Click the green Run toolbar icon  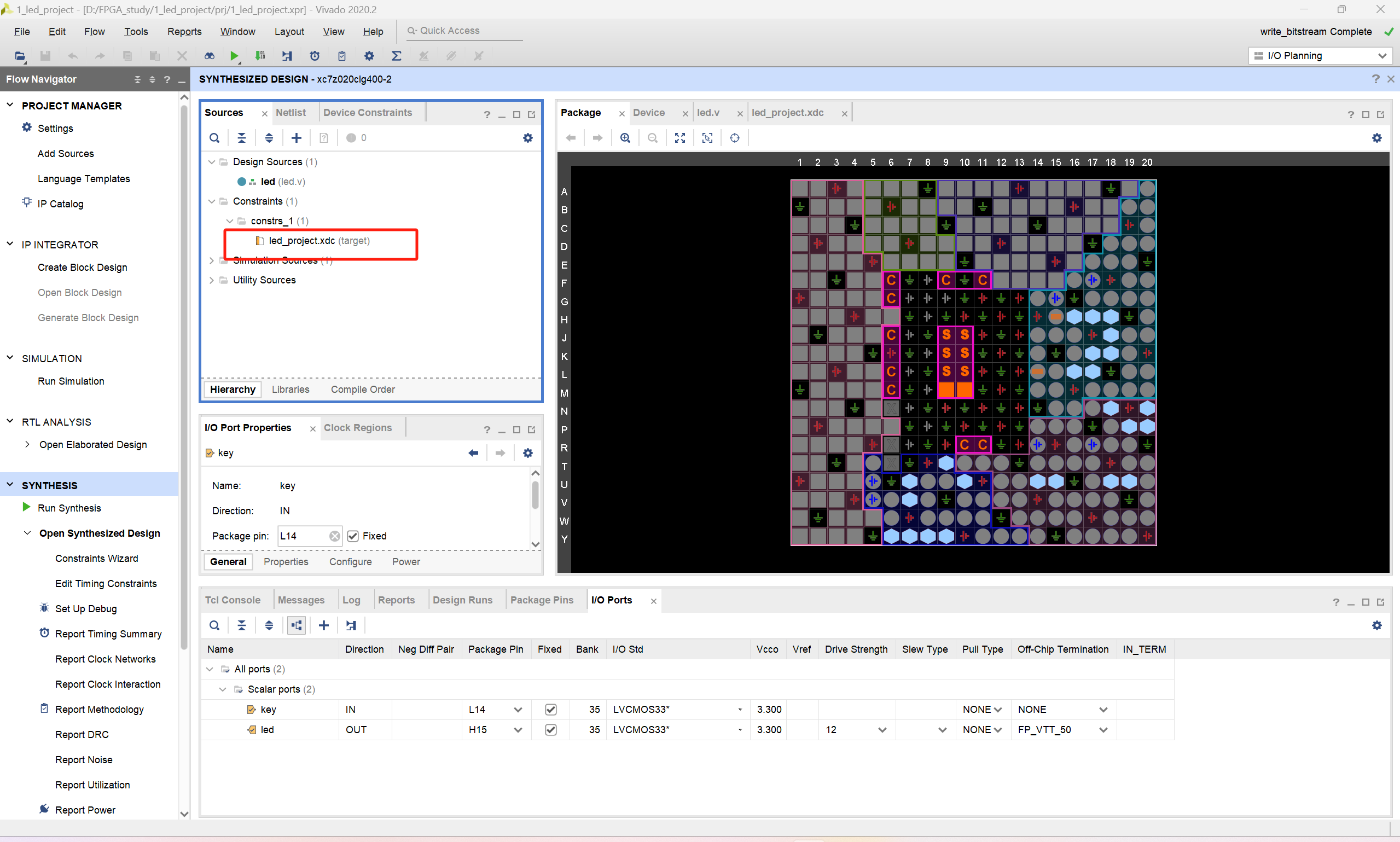pos(234,56)
